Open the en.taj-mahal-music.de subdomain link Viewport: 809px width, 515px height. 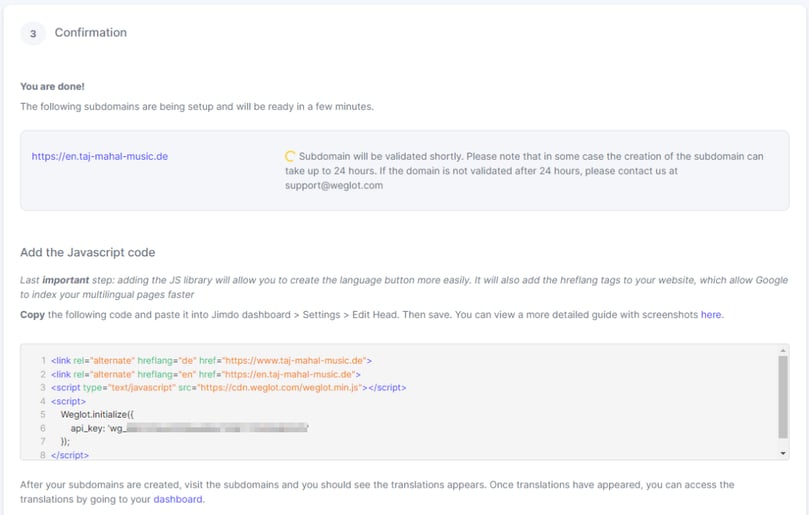(x=99, y=157)
